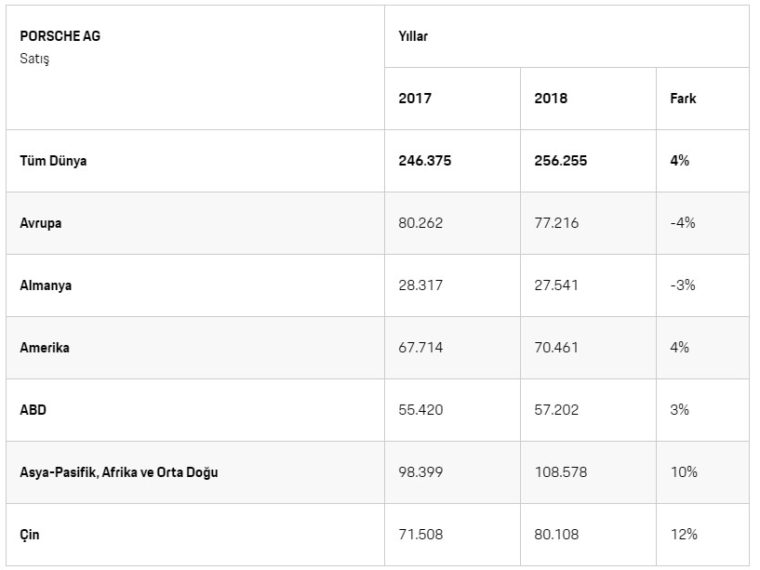Click the Almanya row label
The width and height of the screenshot is (760, 570).
(46, 285)
